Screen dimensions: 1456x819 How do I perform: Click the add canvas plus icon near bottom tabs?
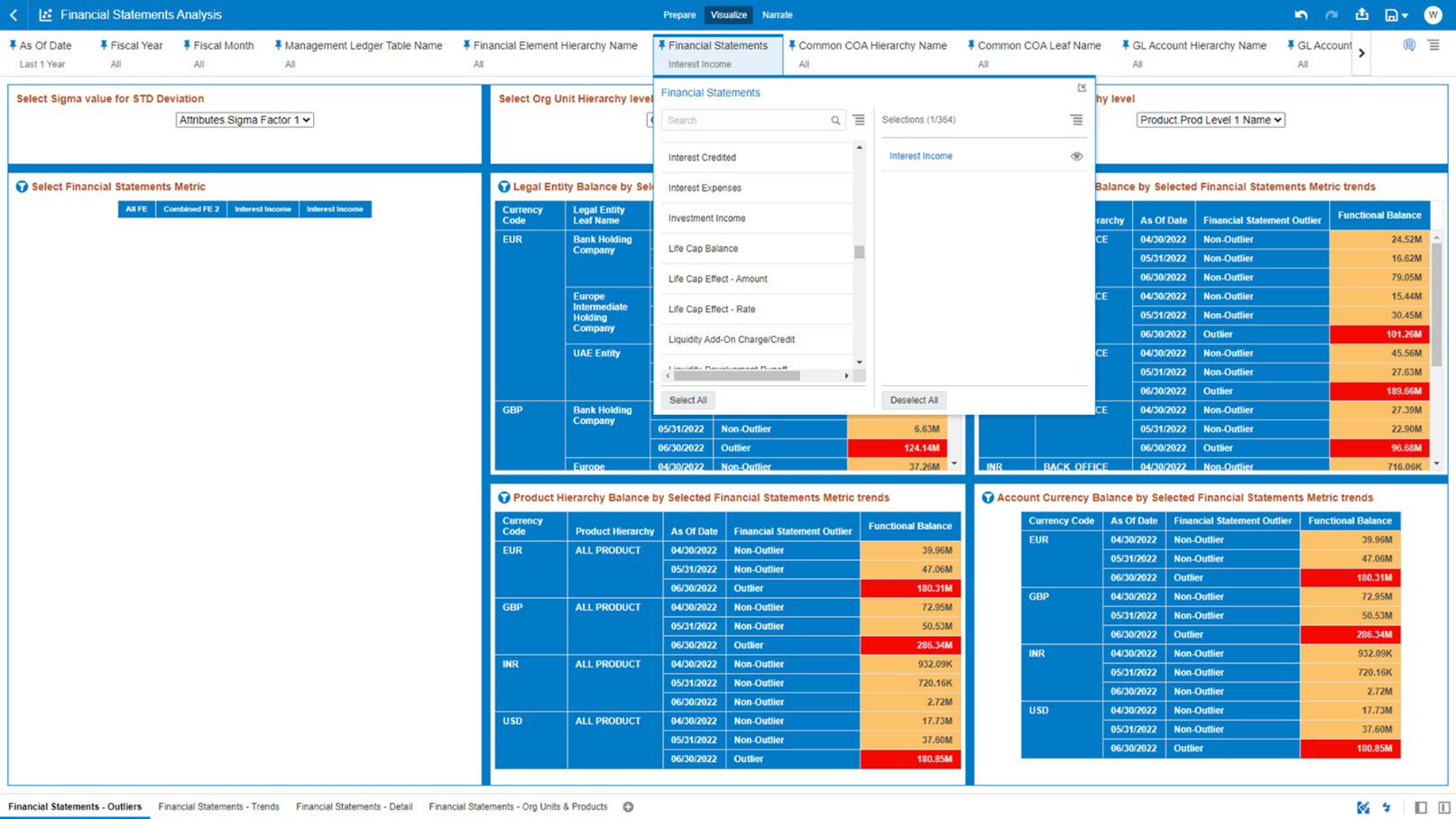(x=628, y=806)
